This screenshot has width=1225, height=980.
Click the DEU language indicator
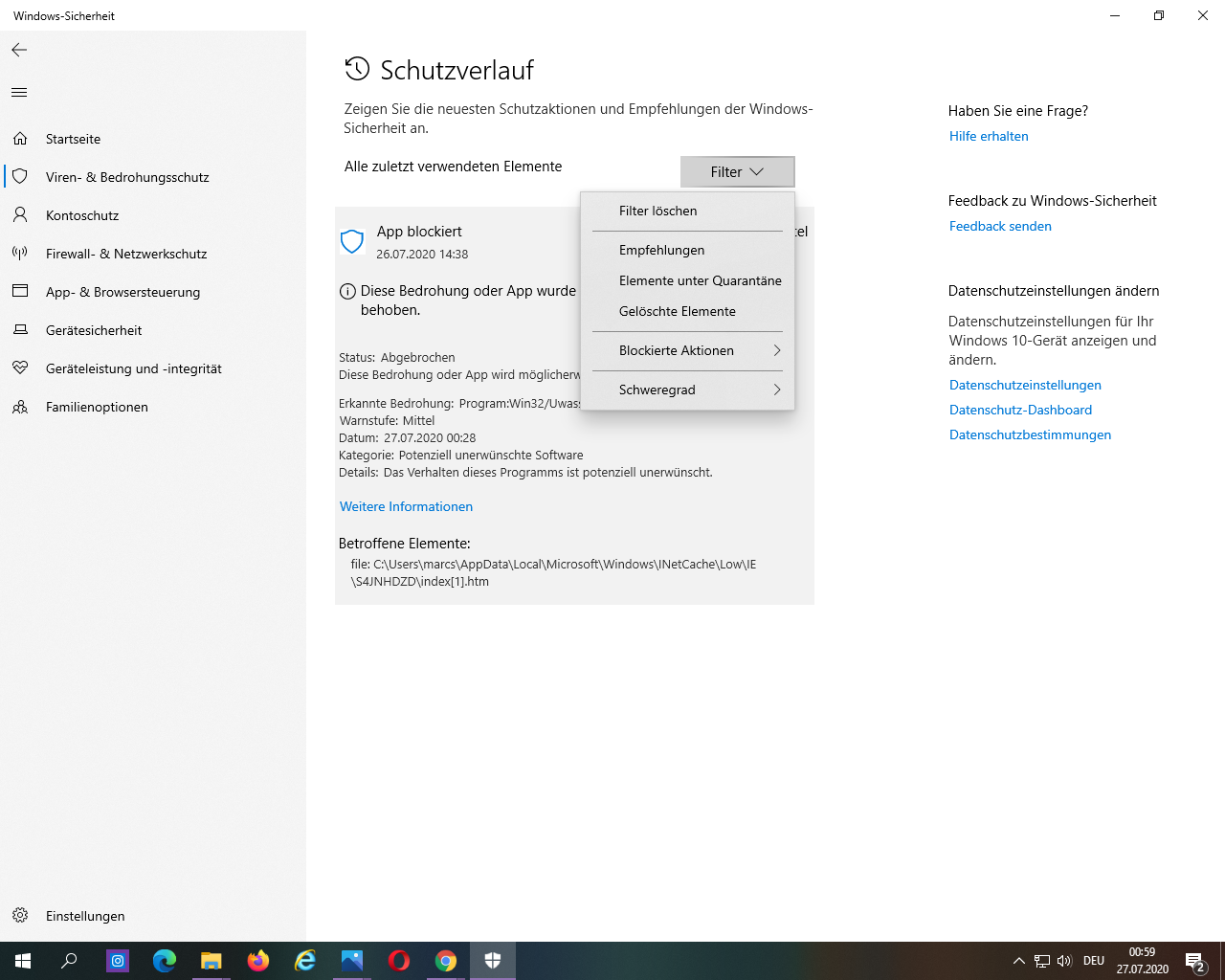(x=1094, y=961)
